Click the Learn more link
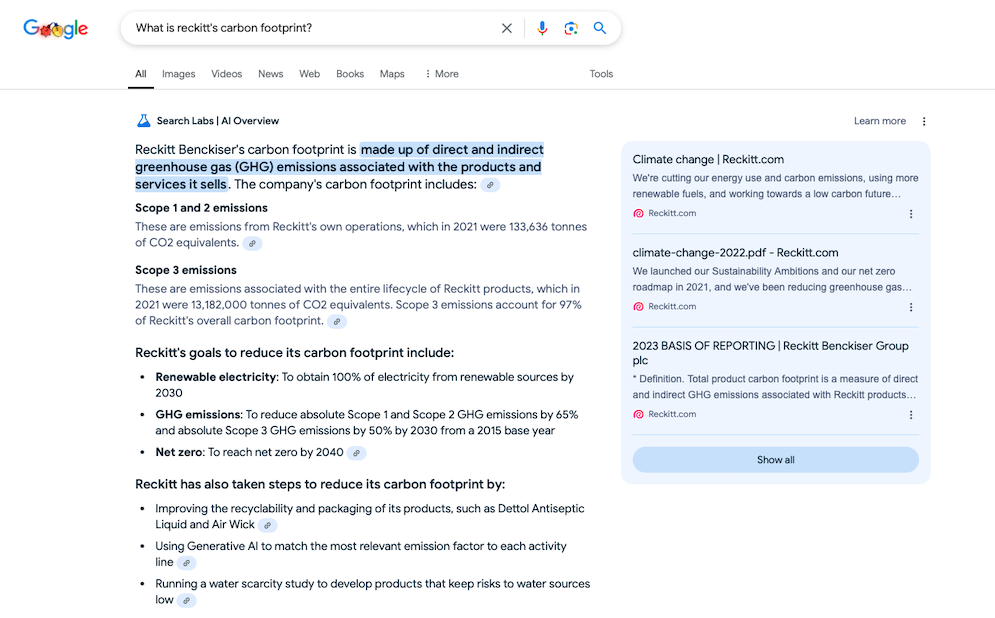 (880, 121)
